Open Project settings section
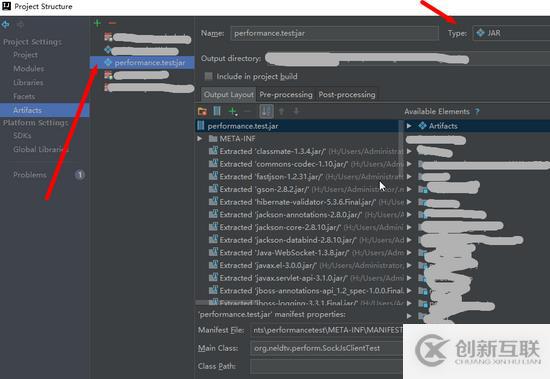The height and width of the screenshot is (379, 550). [x=25, y=55]
